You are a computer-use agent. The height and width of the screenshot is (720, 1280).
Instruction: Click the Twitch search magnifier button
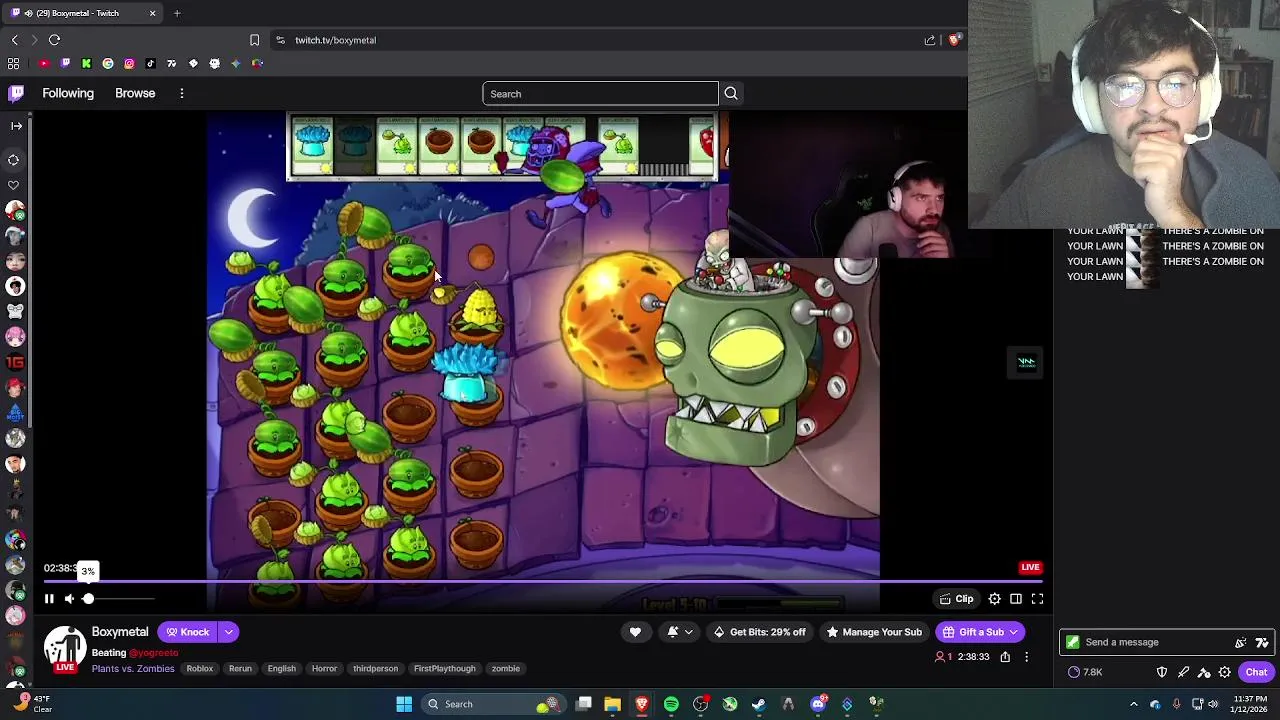pyautogui.click(x=731, y=94)
